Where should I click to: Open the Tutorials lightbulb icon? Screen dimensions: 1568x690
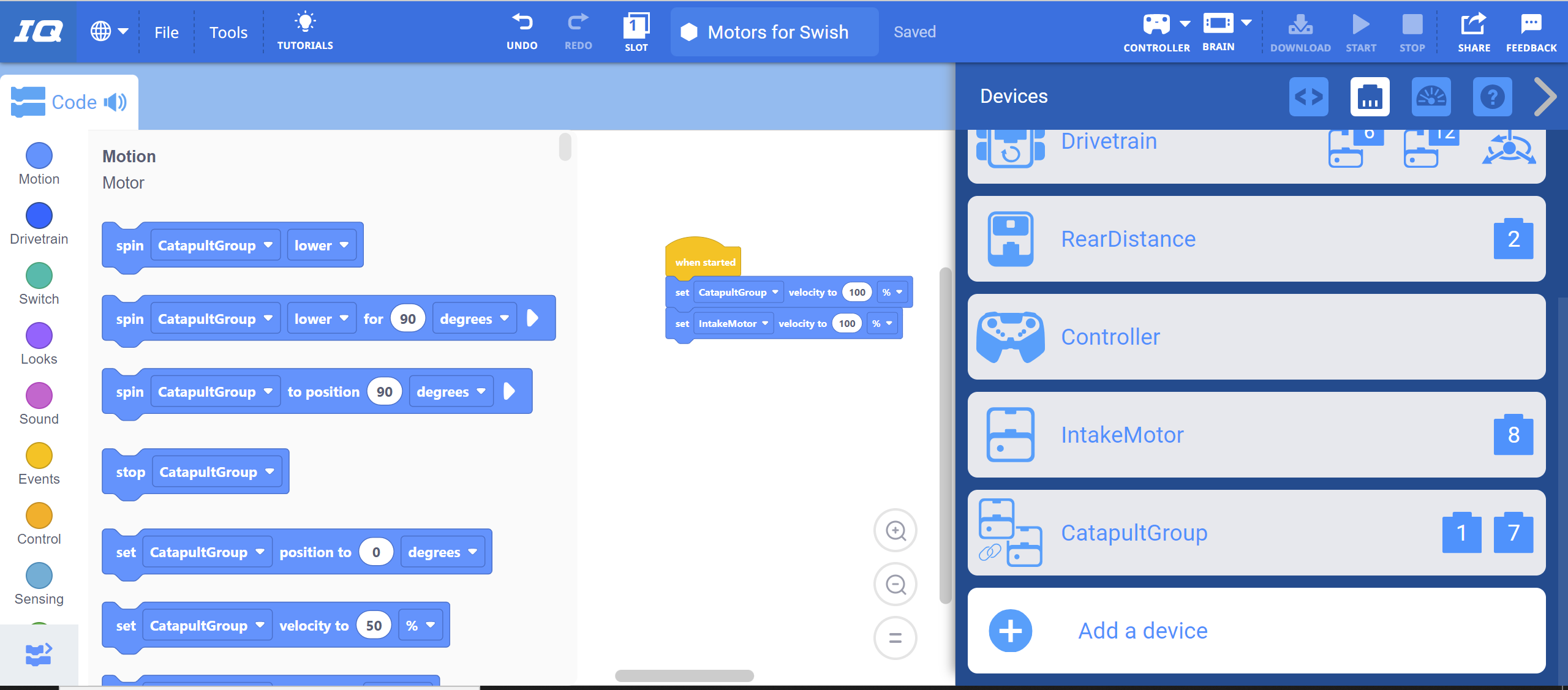pyautogui.click(x=305, y=23)
